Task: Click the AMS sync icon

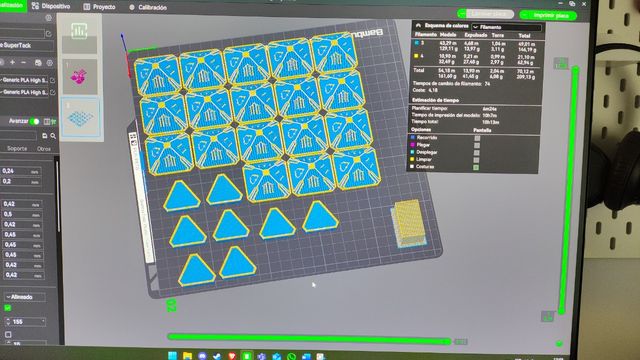Action: click(38, 62)
